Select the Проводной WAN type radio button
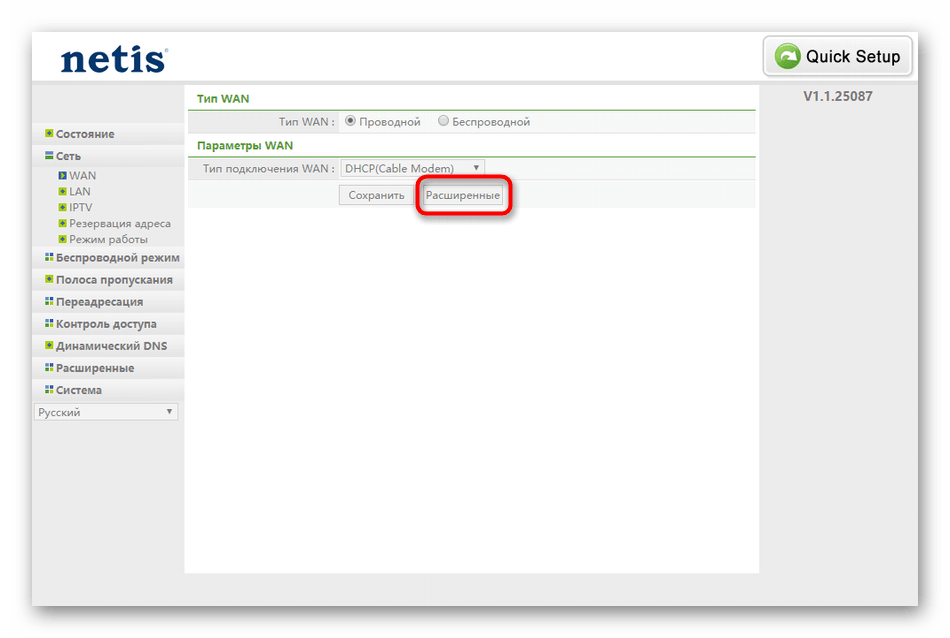This screenshot has width=950, height=638. (x=350, y=121)
